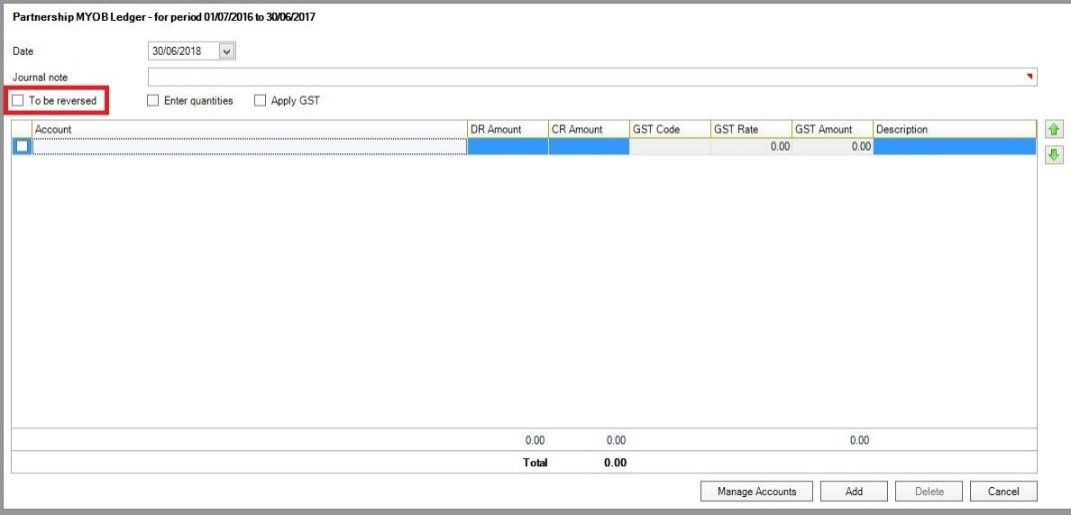This screenshot has width=1071, height=515.
Task: Toggle the Apply GST checkbox
Action: pos(260,101)
